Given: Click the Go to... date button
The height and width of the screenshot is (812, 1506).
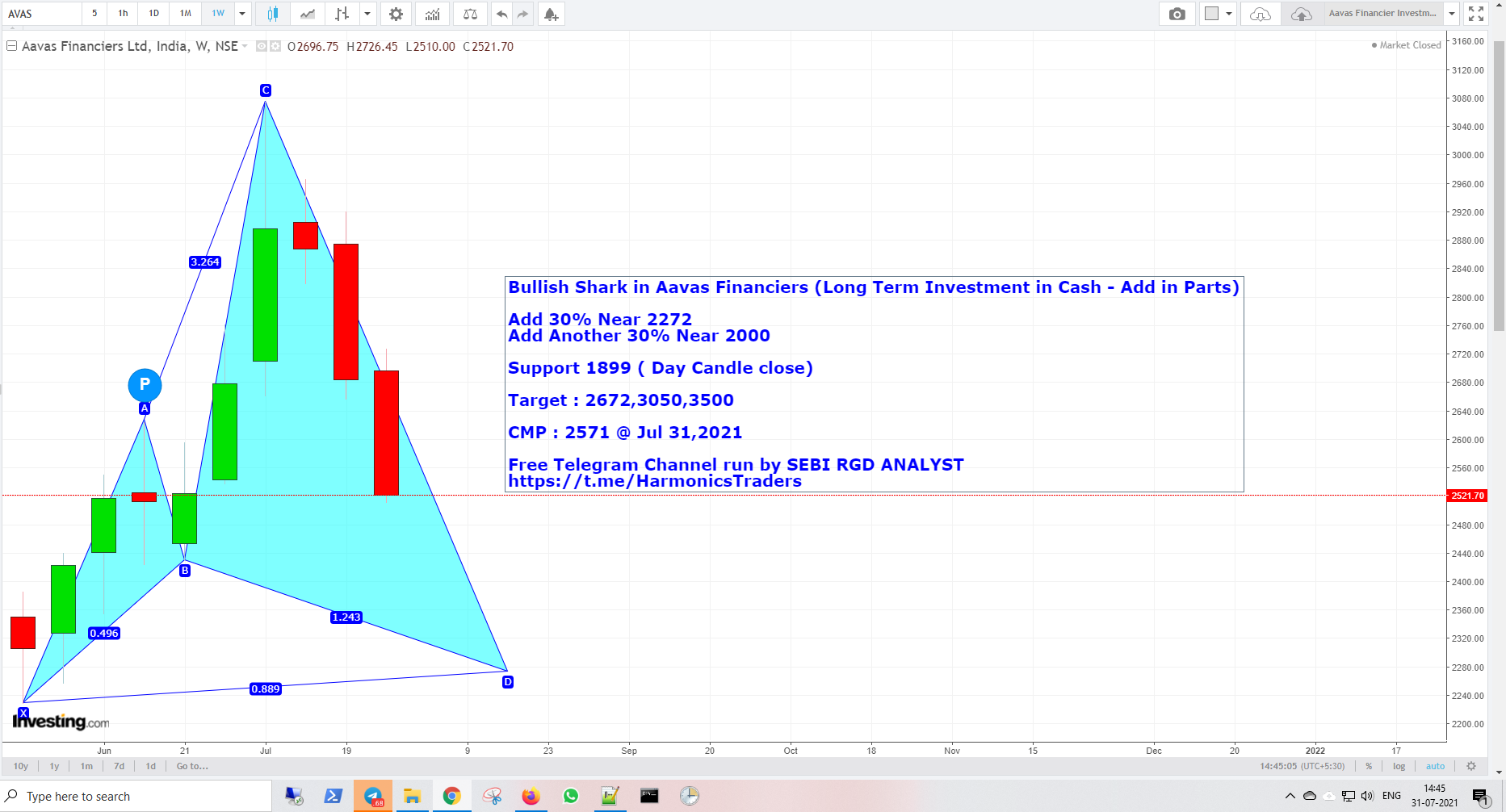Looking at the screenshot, I should [x=191, y=765].
